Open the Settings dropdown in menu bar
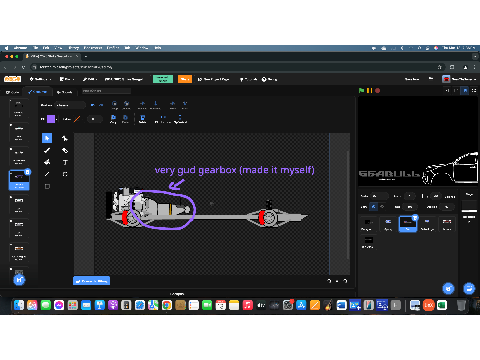The width and height of the screenshot is (480, 360). (x=40, y=79)
